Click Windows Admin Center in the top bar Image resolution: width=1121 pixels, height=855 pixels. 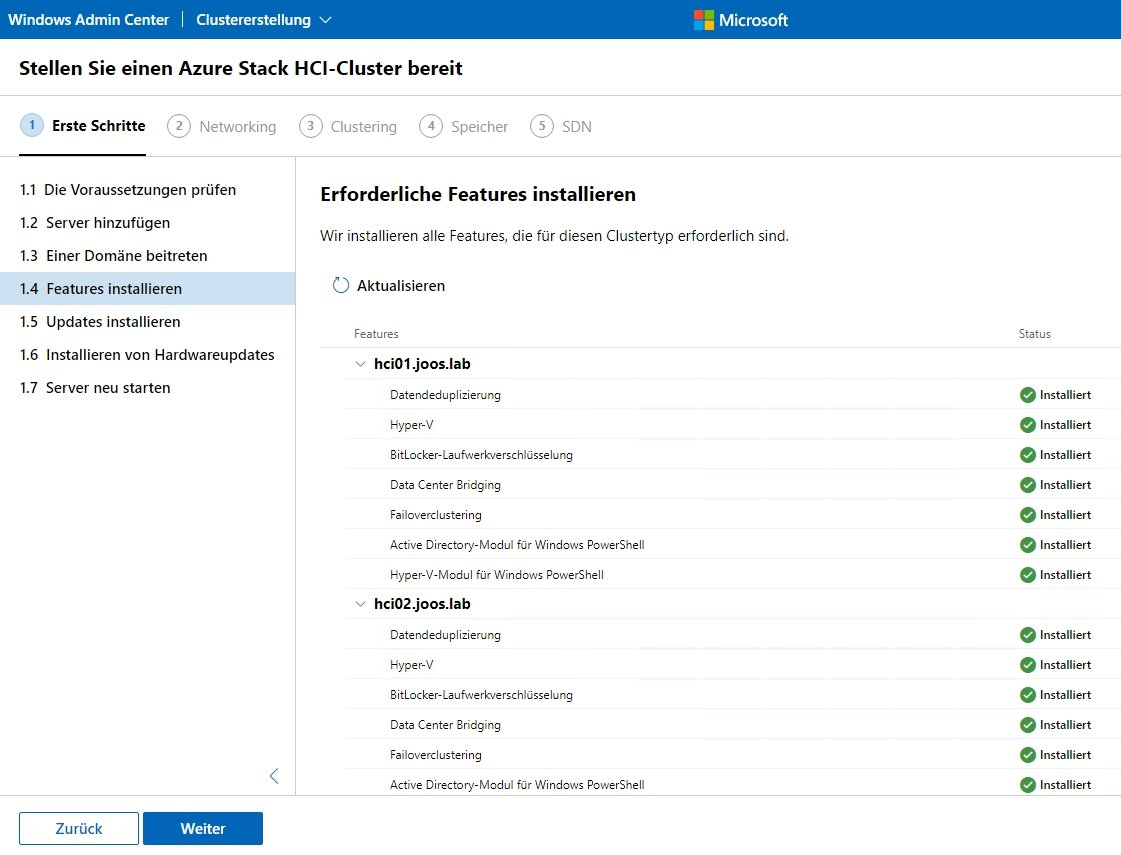(x=88, y=19)
